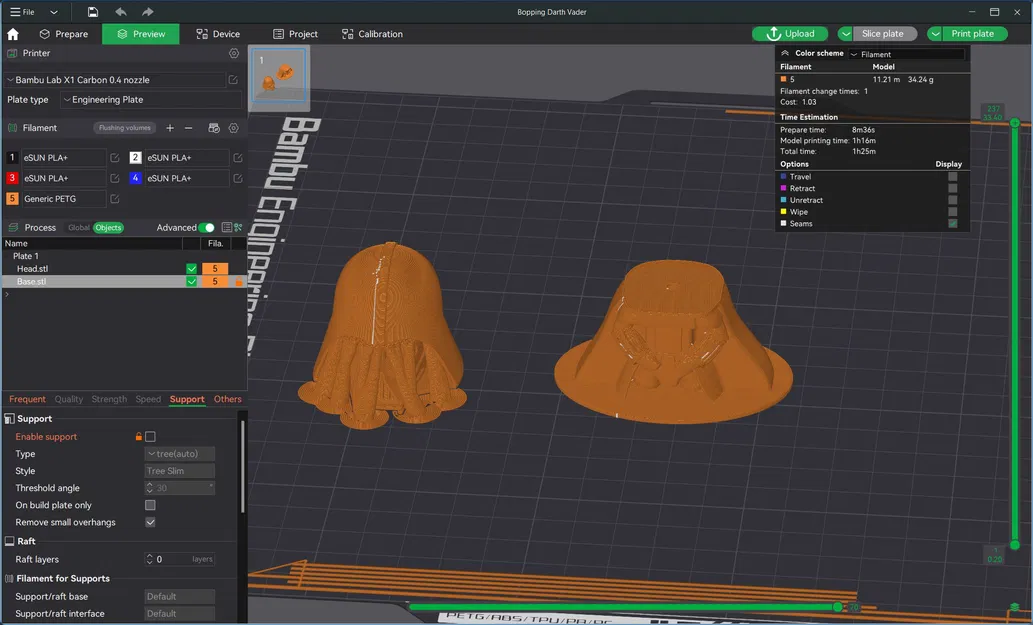Go to the home screen icon
This screenshot has width=1033, height=625.
[x=13, y=34]
